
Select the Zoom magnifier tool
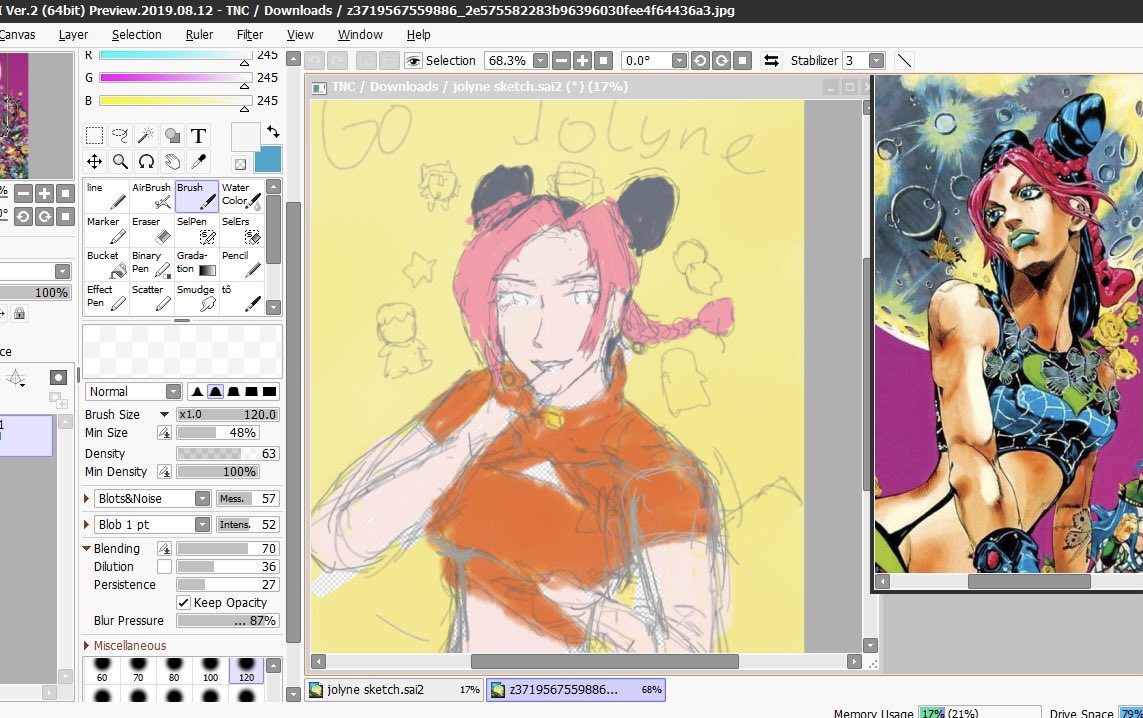pyautogui.click(x=120, y=161)
